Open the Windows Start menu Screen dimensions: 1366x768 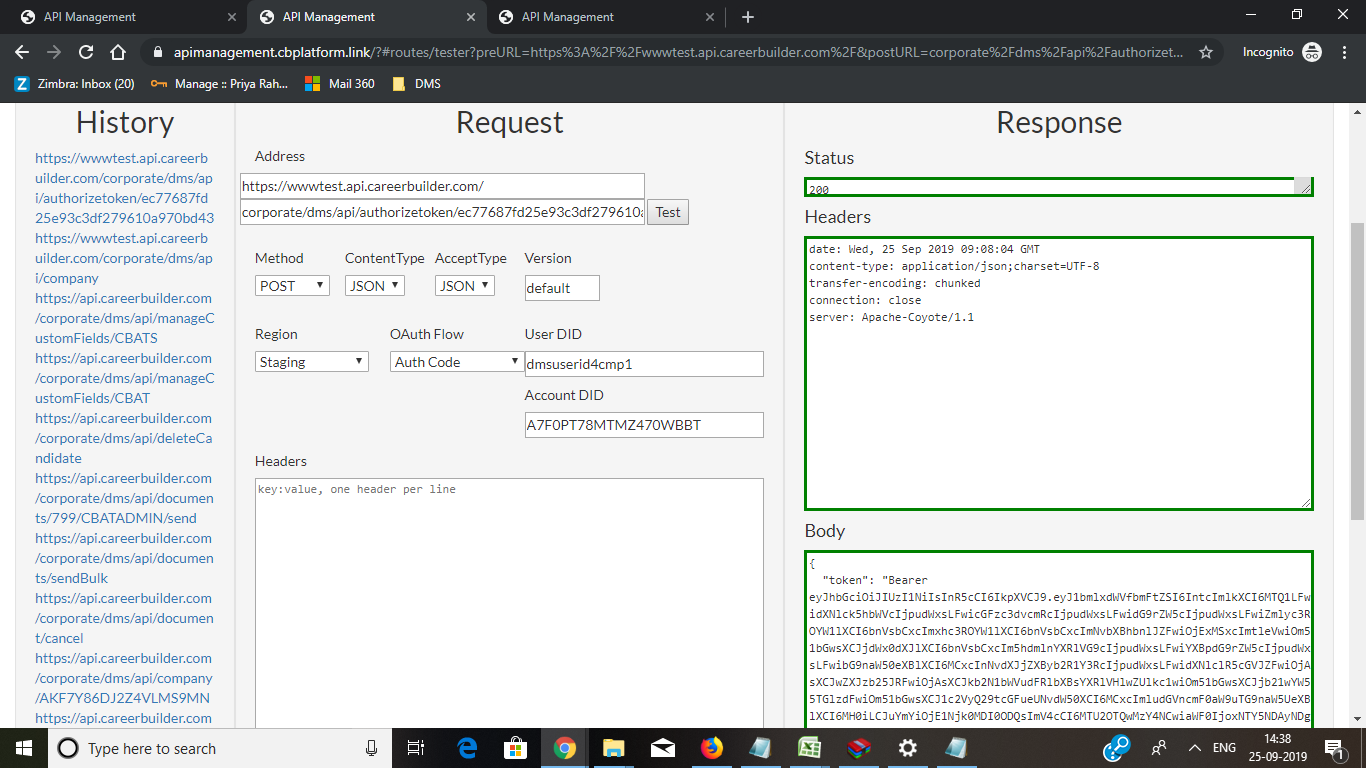(24, 748)
